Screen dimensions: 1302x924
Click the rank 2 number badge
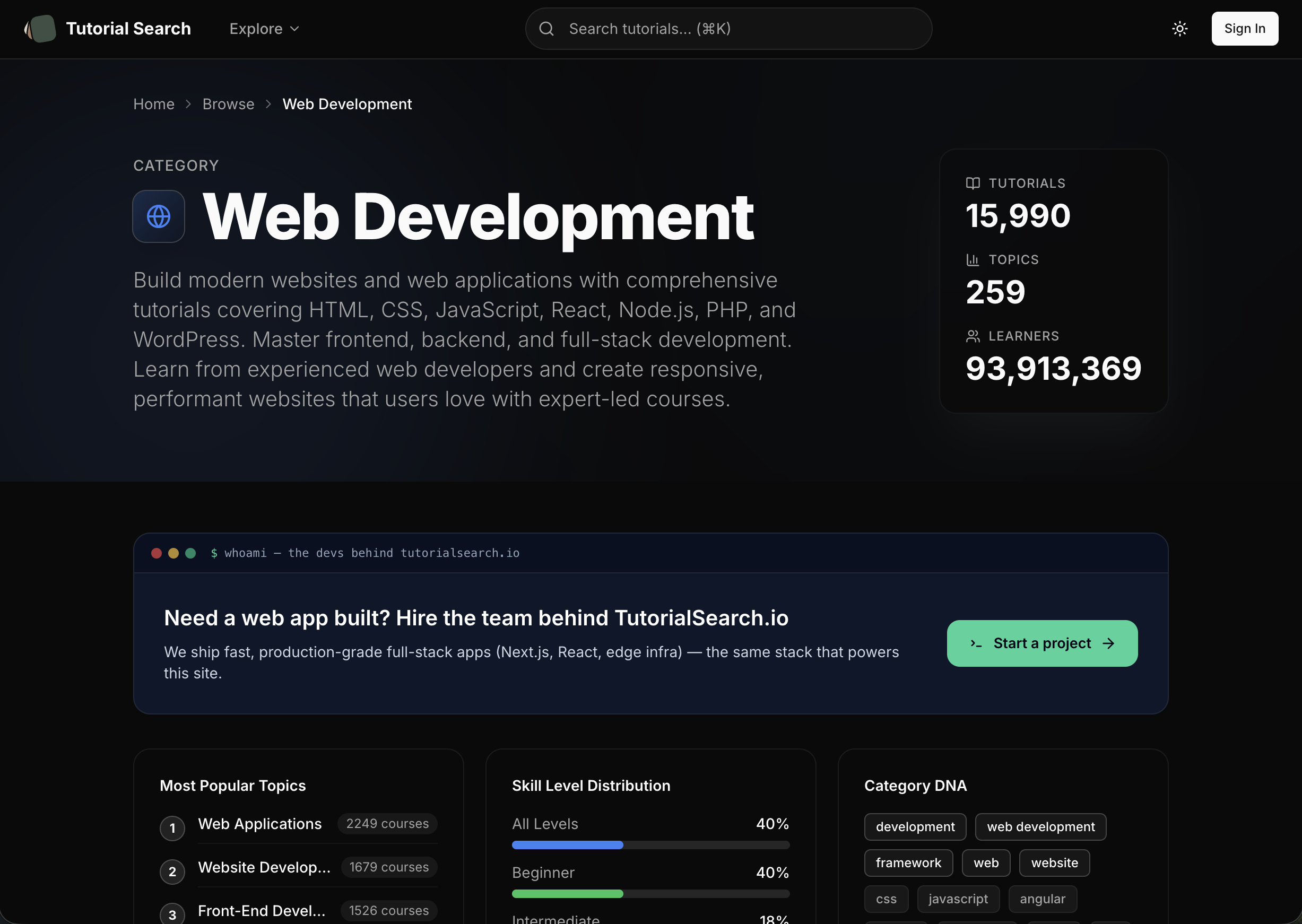click(x=172, y=871)
